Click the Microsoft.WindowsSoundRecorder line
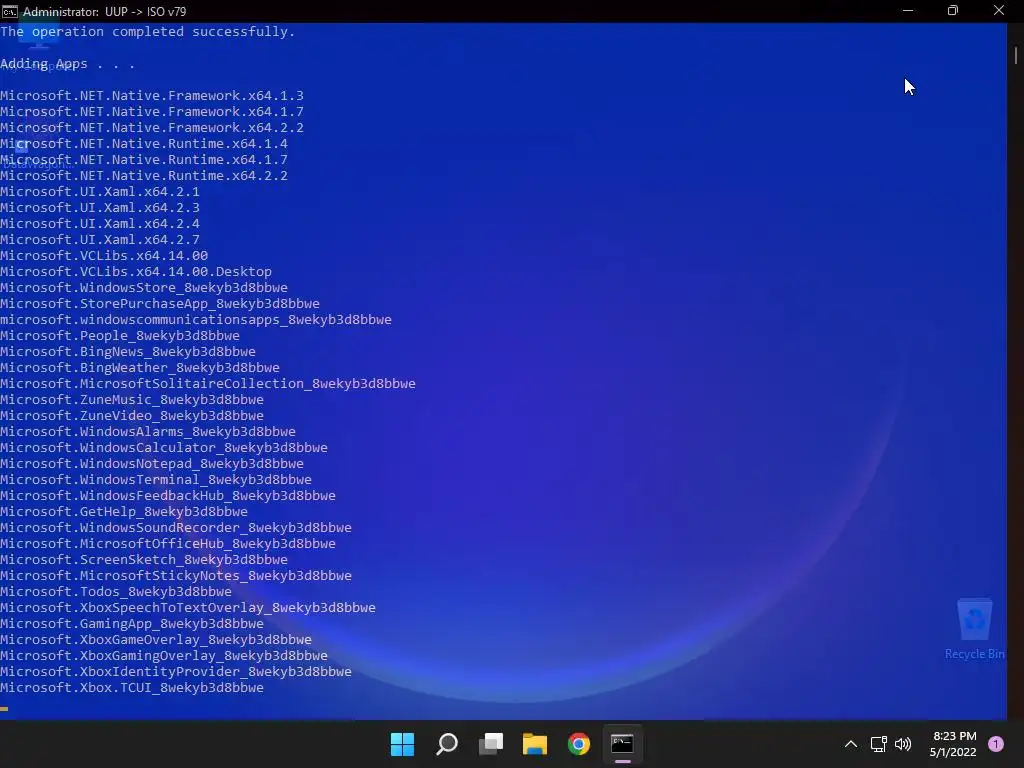The image size is (1024, 768). 176,528
